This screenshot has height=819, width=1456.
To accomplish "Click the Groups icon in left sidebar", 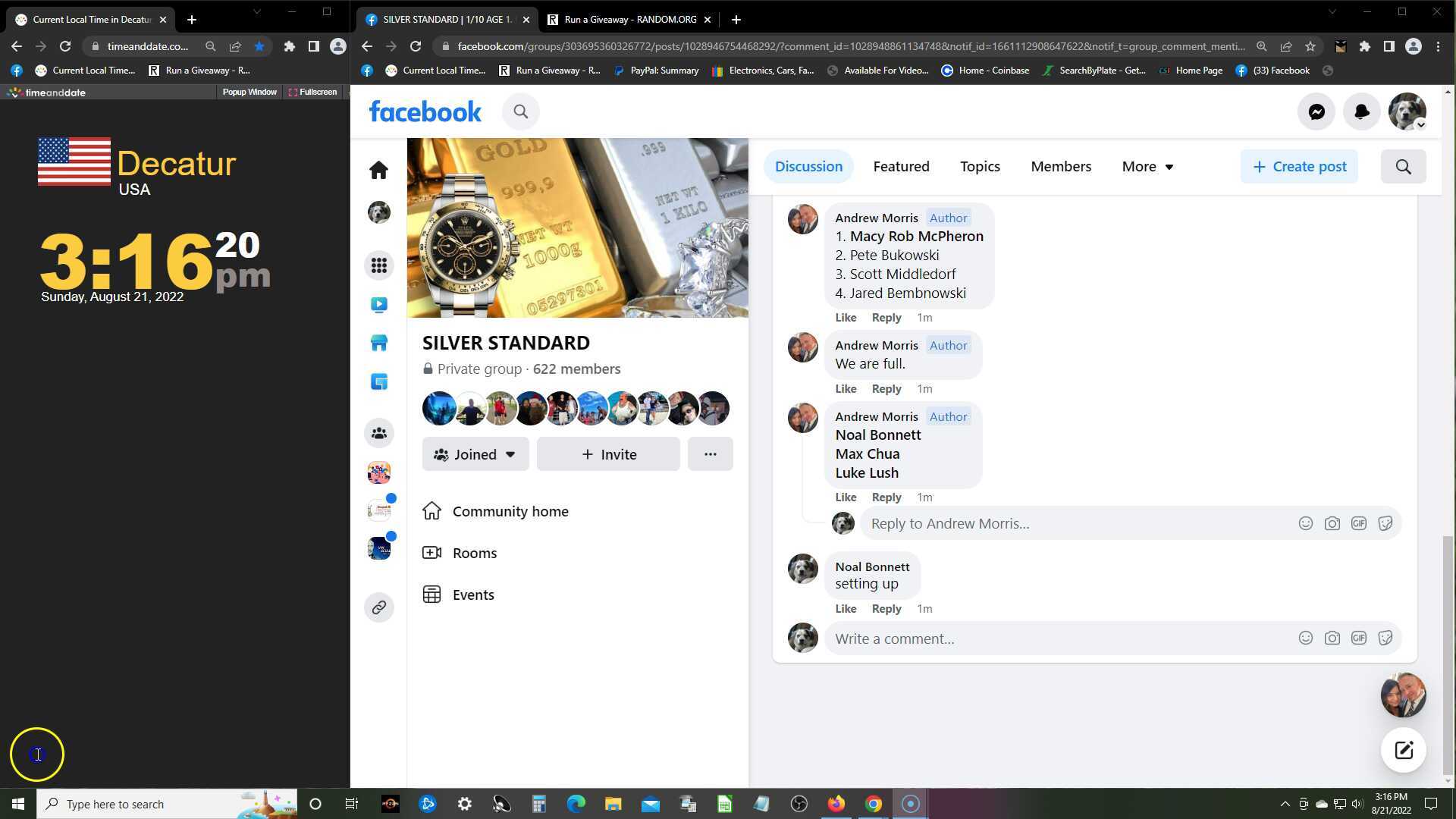I will coord(378,433).
